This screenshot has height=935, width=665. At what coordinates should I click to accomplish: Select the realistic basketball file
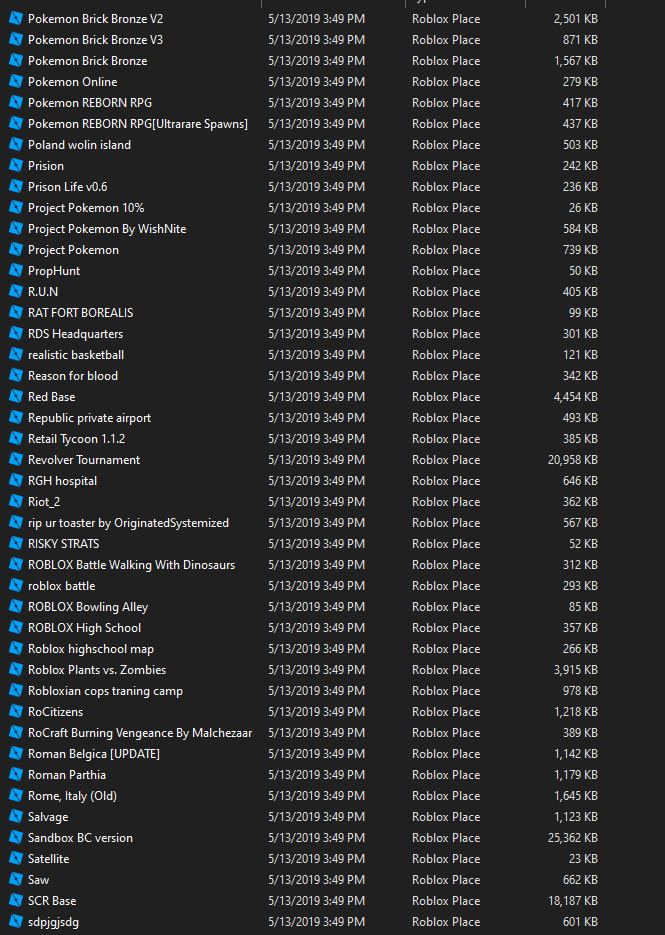pos(76,355)
